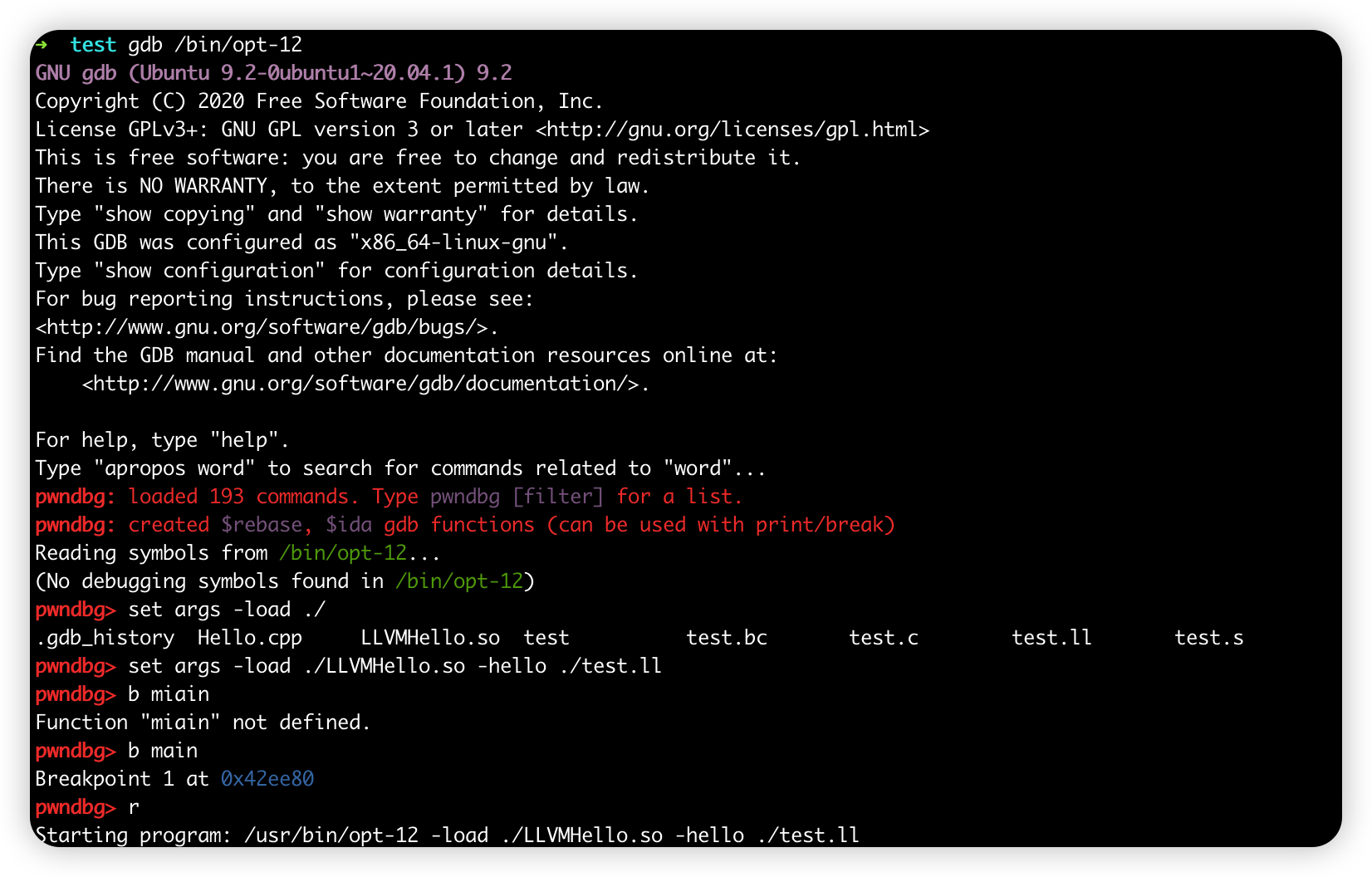Image resolution: width=1372 pixels, height=877 pixels.
Task: Click the GNU gdb version header line
Action: click(273, 73)
